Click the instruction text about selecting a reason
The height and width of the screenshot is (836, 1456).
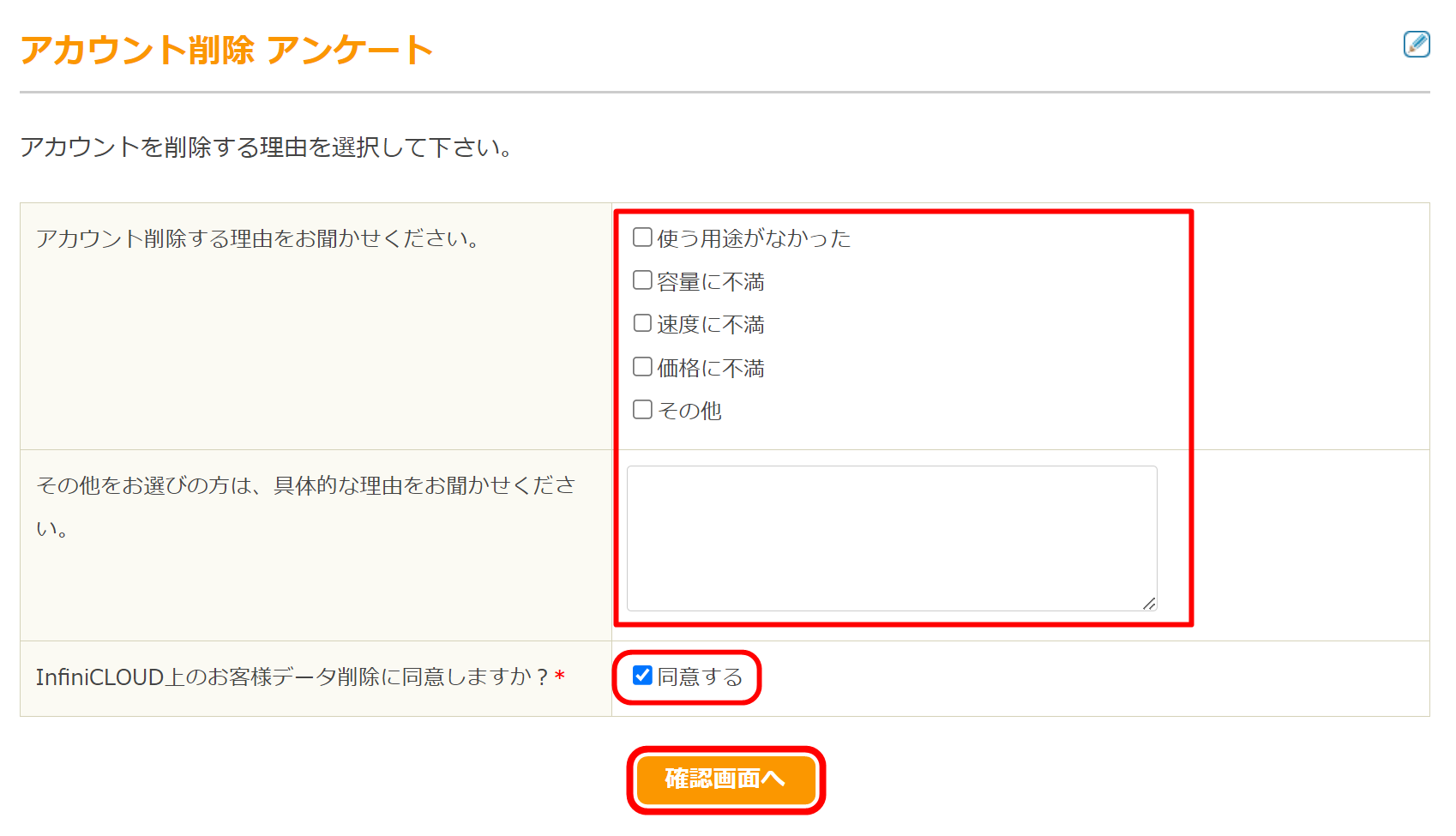point(266,145)
